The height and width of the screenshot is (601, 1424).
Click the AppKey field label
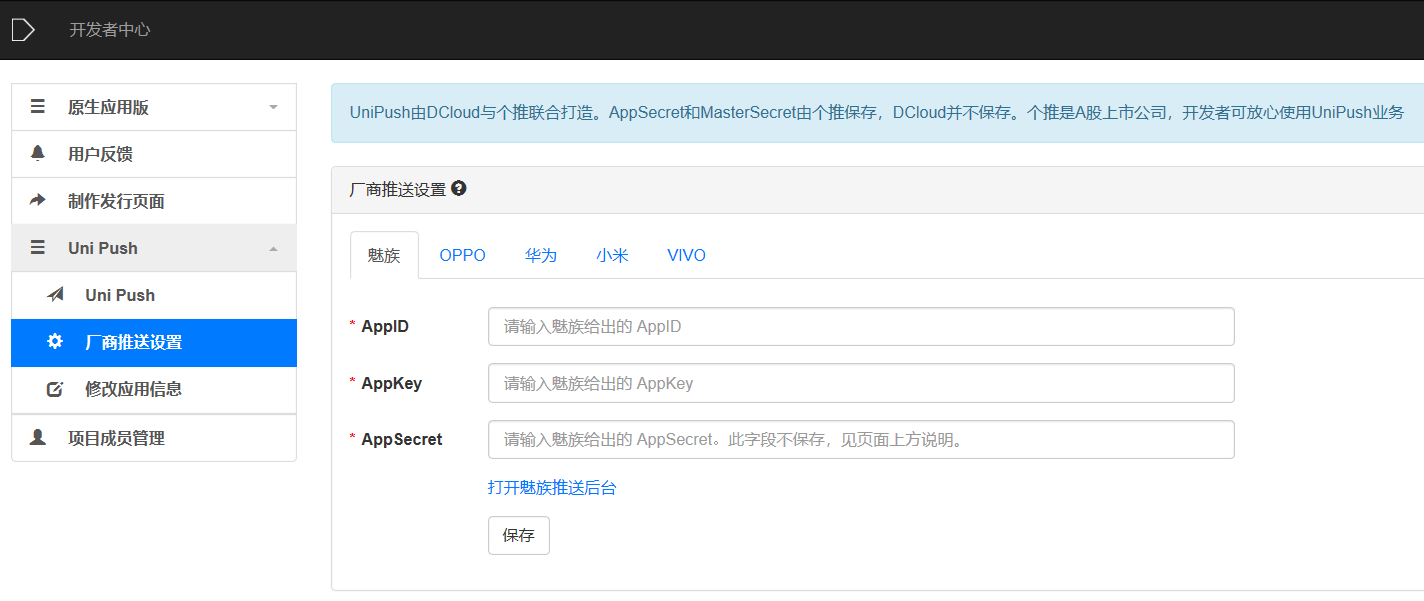pyautogui.click(x=392, y=383)
